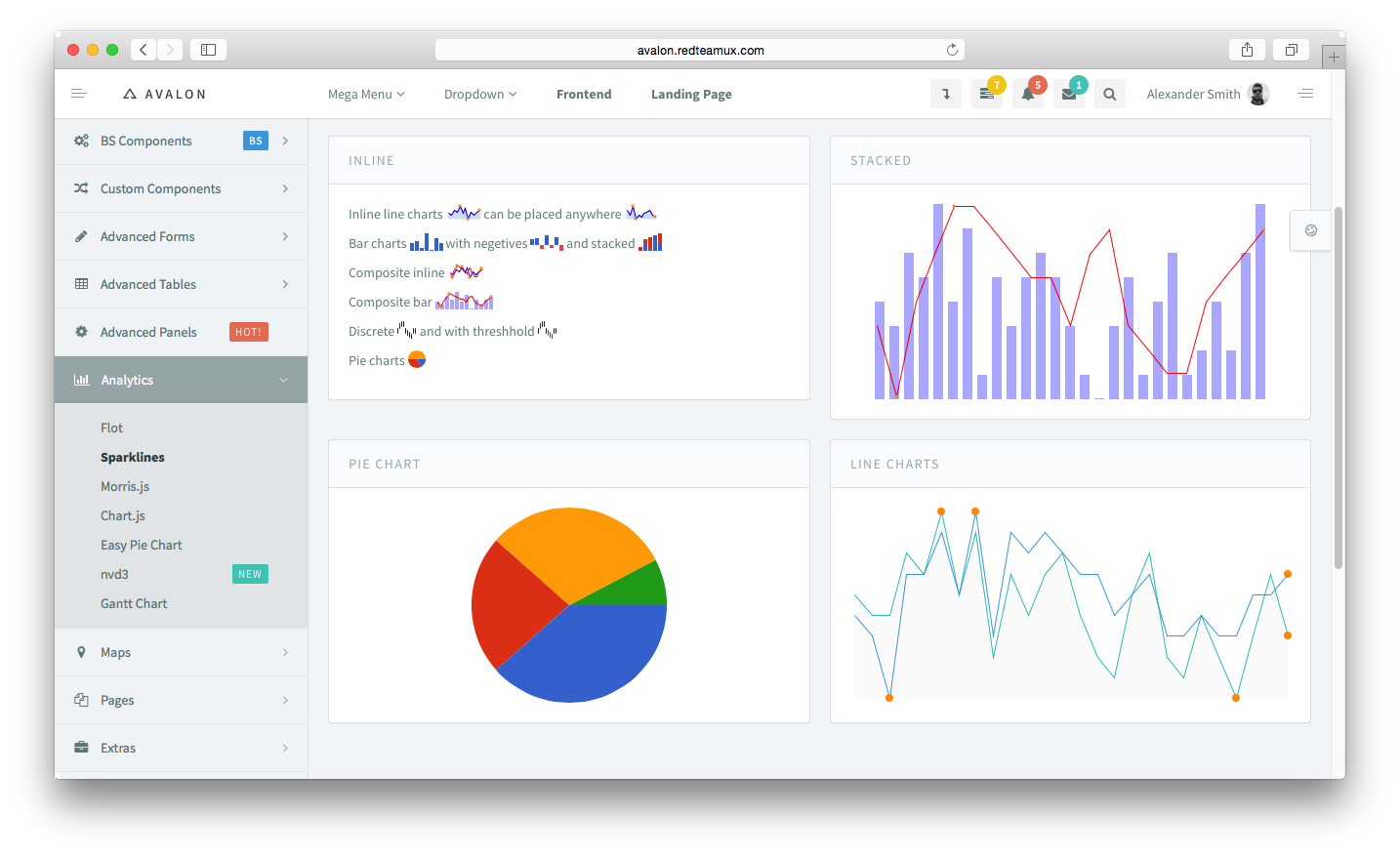The image size is (1400, 857).
Task: Open the notifications bell icon
Action: click(x=1028, y=94)
